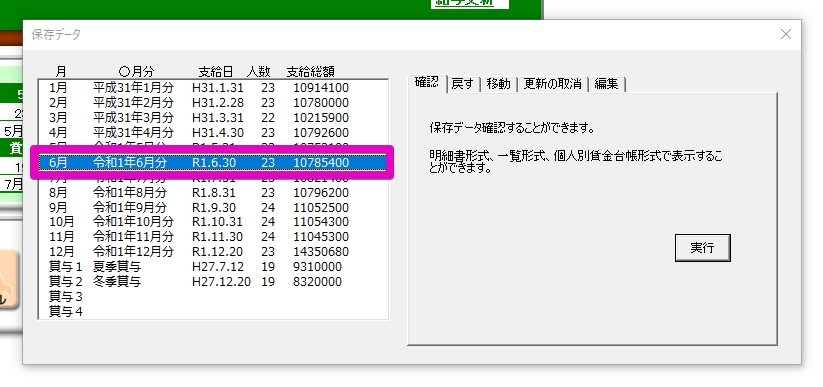Viewport: 823px width, 387px height.
Task: Click the highlighted 6月 令和1年6月分 row
Action: [213, 163]
